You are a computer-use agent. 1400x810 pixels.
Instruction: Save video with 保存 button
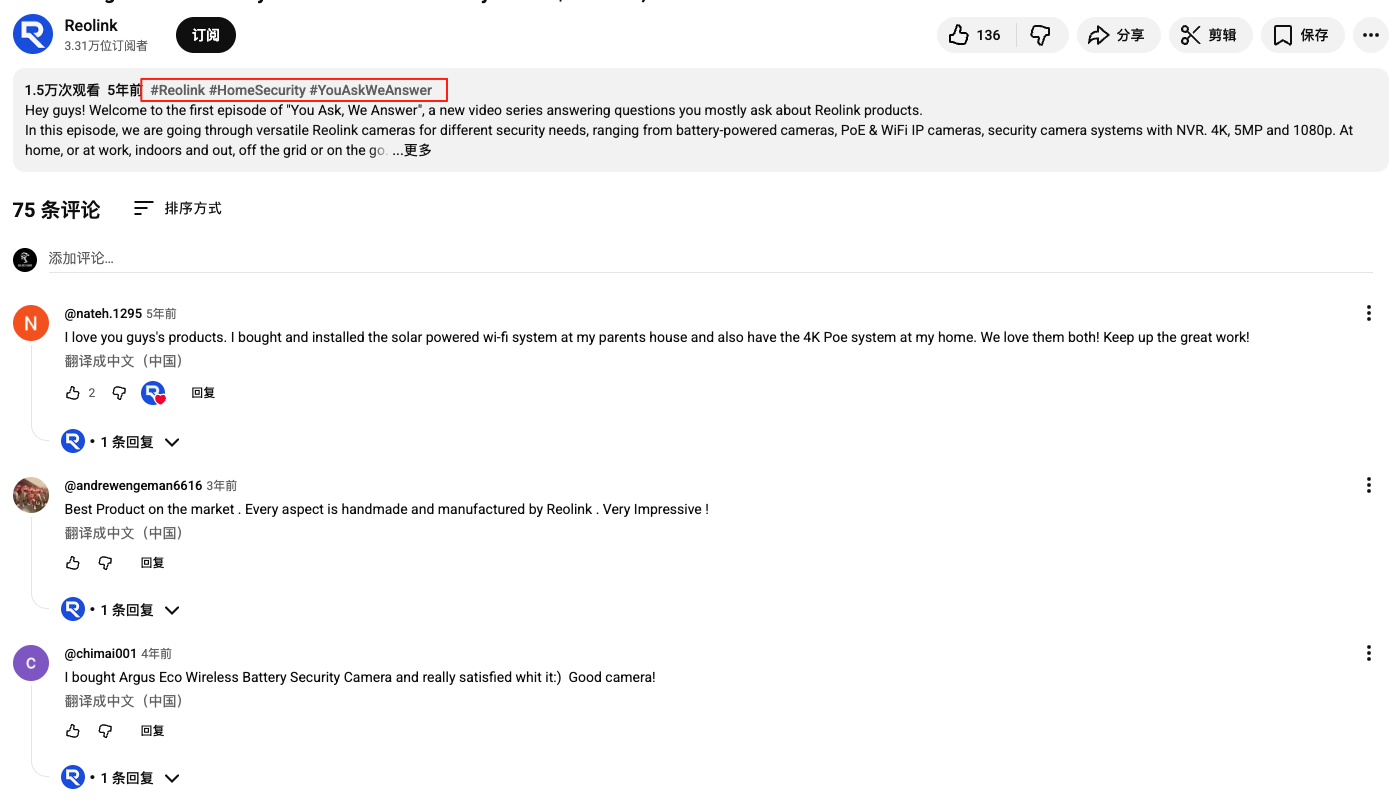click(1302, 35)
